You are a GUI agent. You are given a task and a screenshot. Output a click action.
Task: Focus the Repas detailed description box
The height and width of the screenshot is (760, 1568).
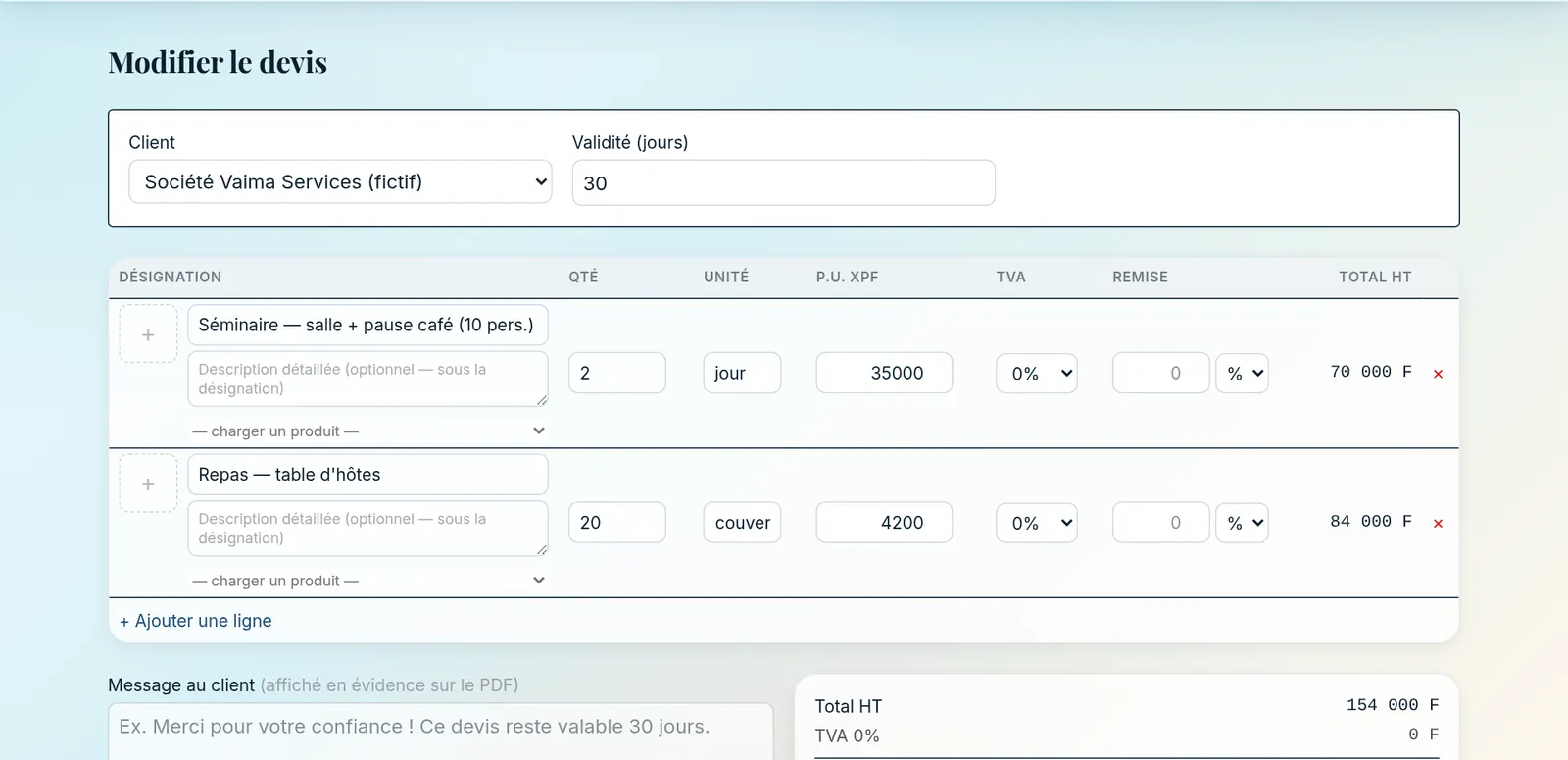[x=367, y=529]
